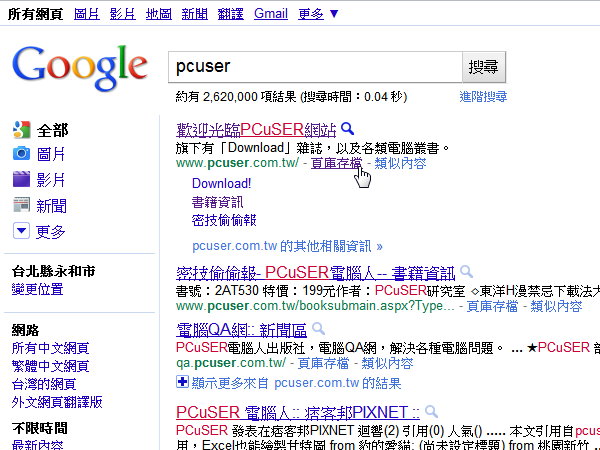This screenshot has width=600, height=450.
Task: Select sidebar 影片 filter
Action: [51, 180]
